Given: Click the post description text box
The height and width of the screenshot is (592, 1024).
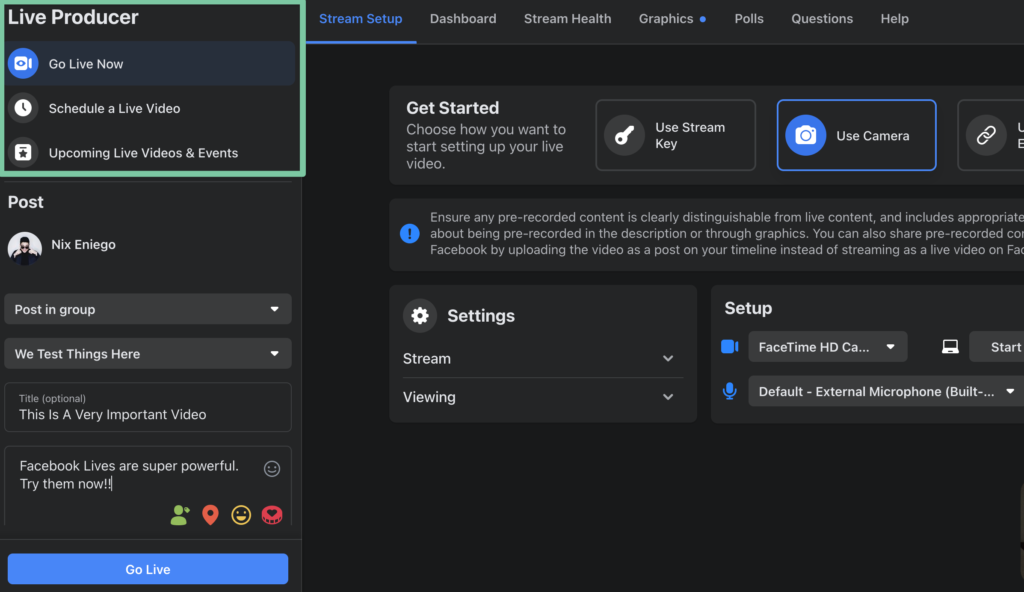Looking at the screenshot, I should [148, 485].
